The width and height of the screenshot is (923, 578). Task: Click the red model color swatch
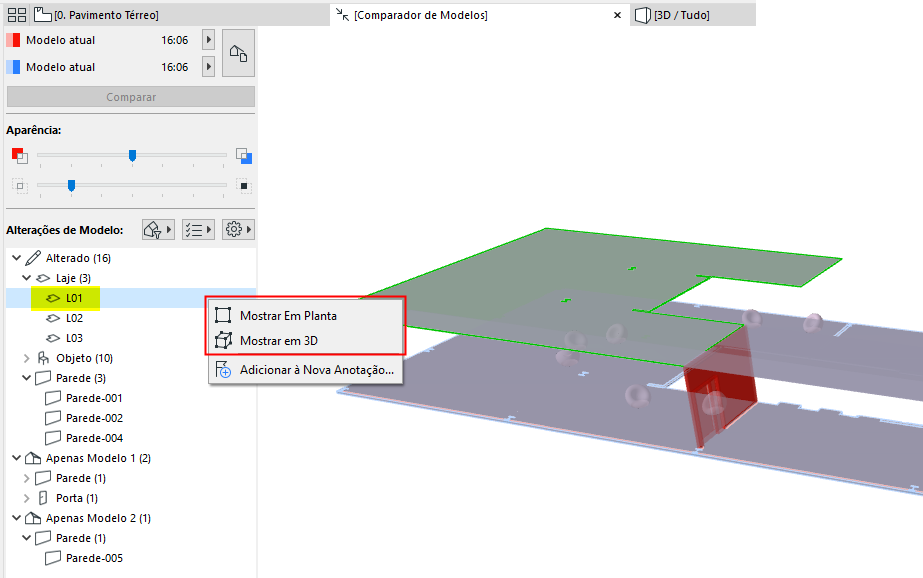[13, 40]
